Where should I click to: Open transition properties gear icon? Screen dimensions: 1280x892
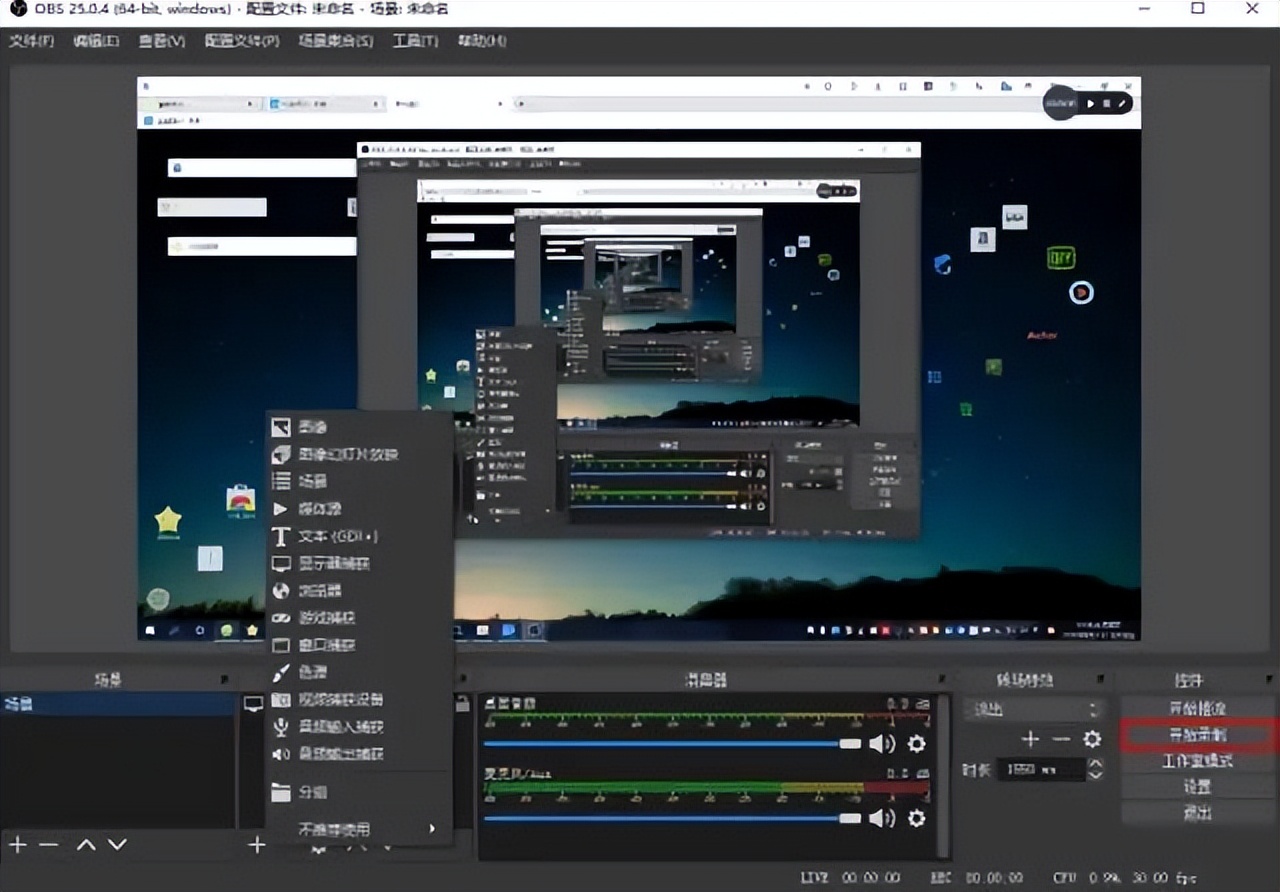(1092, 739)
